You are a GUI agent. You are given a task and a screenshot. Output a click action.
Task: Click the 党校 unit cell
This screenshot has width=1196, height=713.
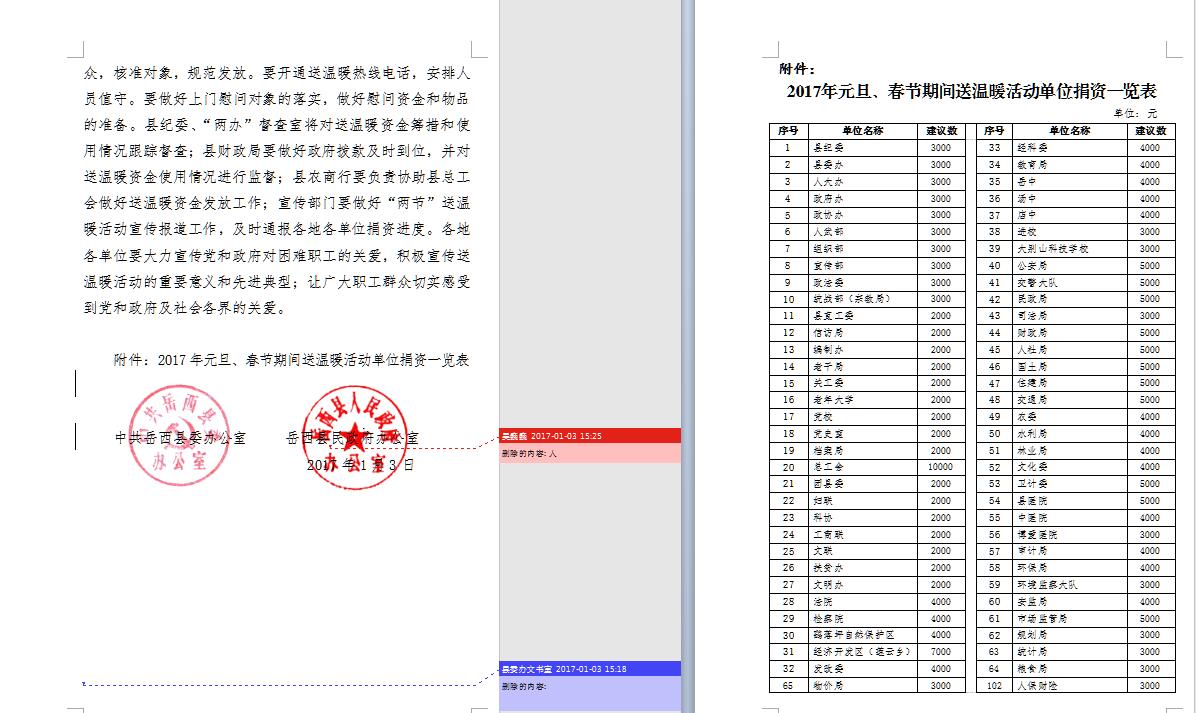pyautogui.click(x=863, y=416)
